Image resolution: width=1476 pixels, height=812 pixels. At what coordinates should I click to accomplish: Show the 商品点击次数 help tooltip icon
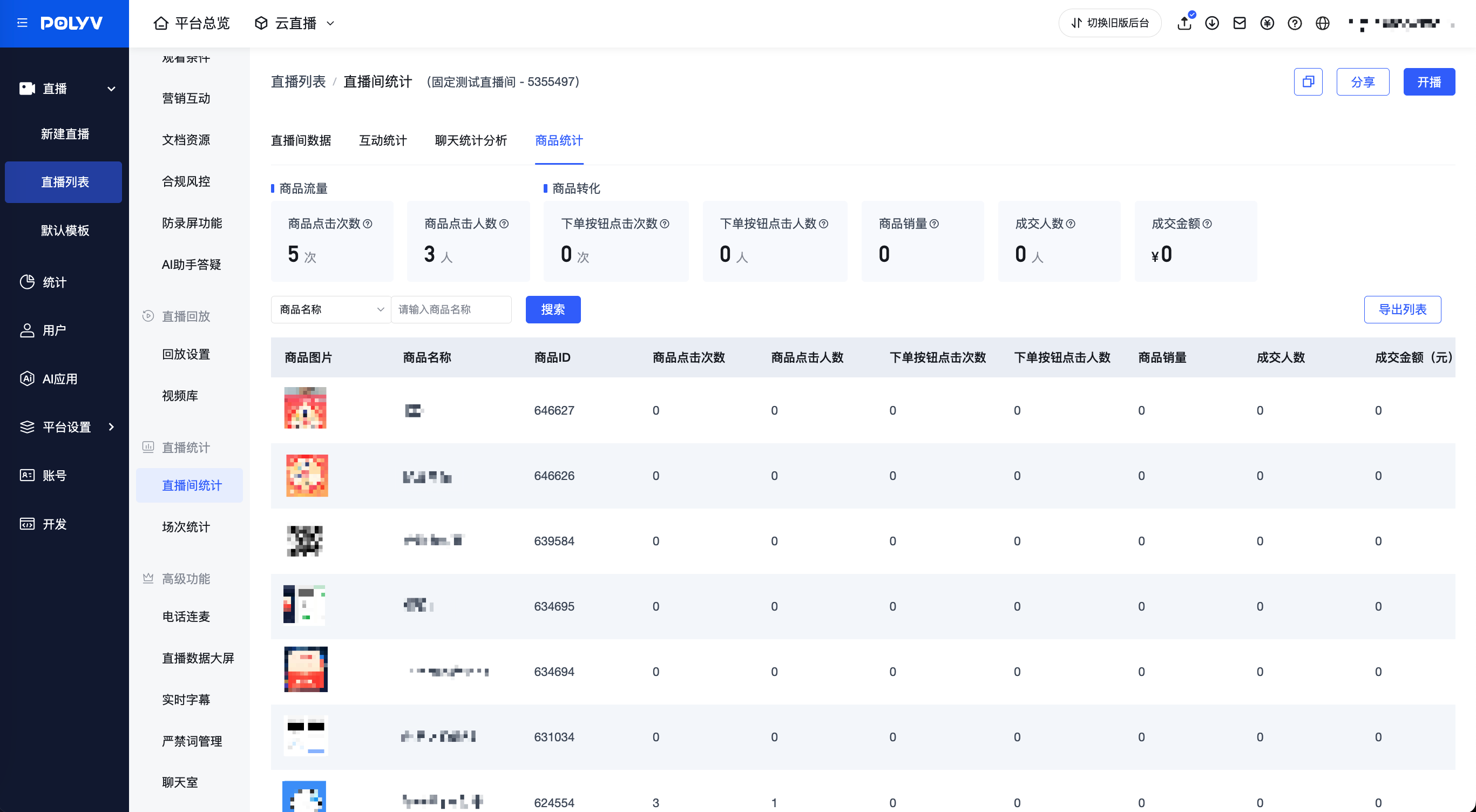coord(368,224)
